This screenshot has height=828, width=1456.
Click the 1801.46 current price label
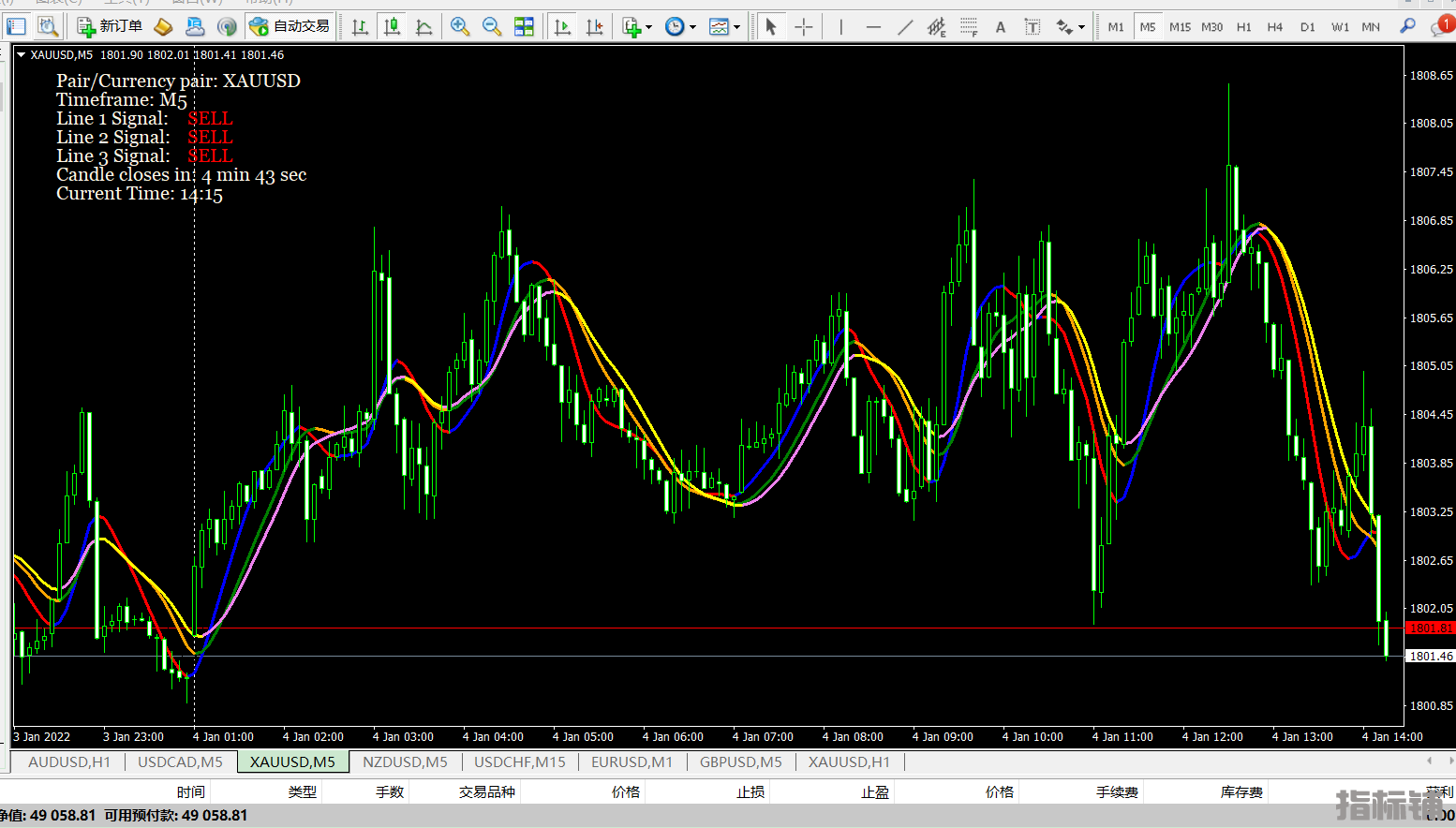click(x=1430, y=657)
